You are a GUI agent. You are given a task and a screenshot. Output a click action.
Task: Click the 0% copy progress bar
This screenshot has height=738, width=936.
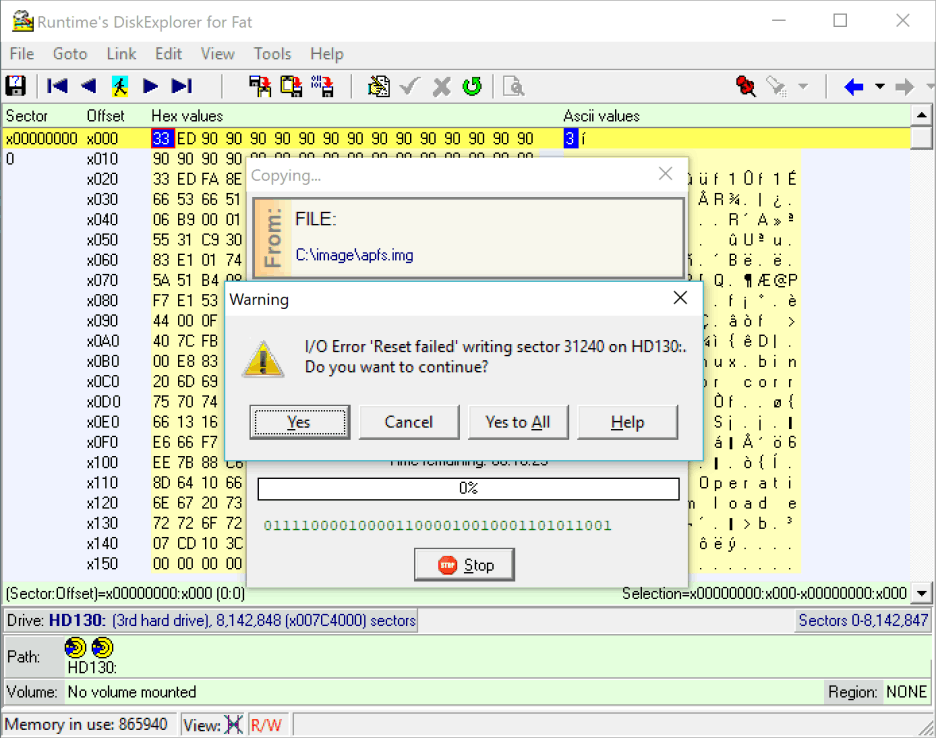pos(468,489)
